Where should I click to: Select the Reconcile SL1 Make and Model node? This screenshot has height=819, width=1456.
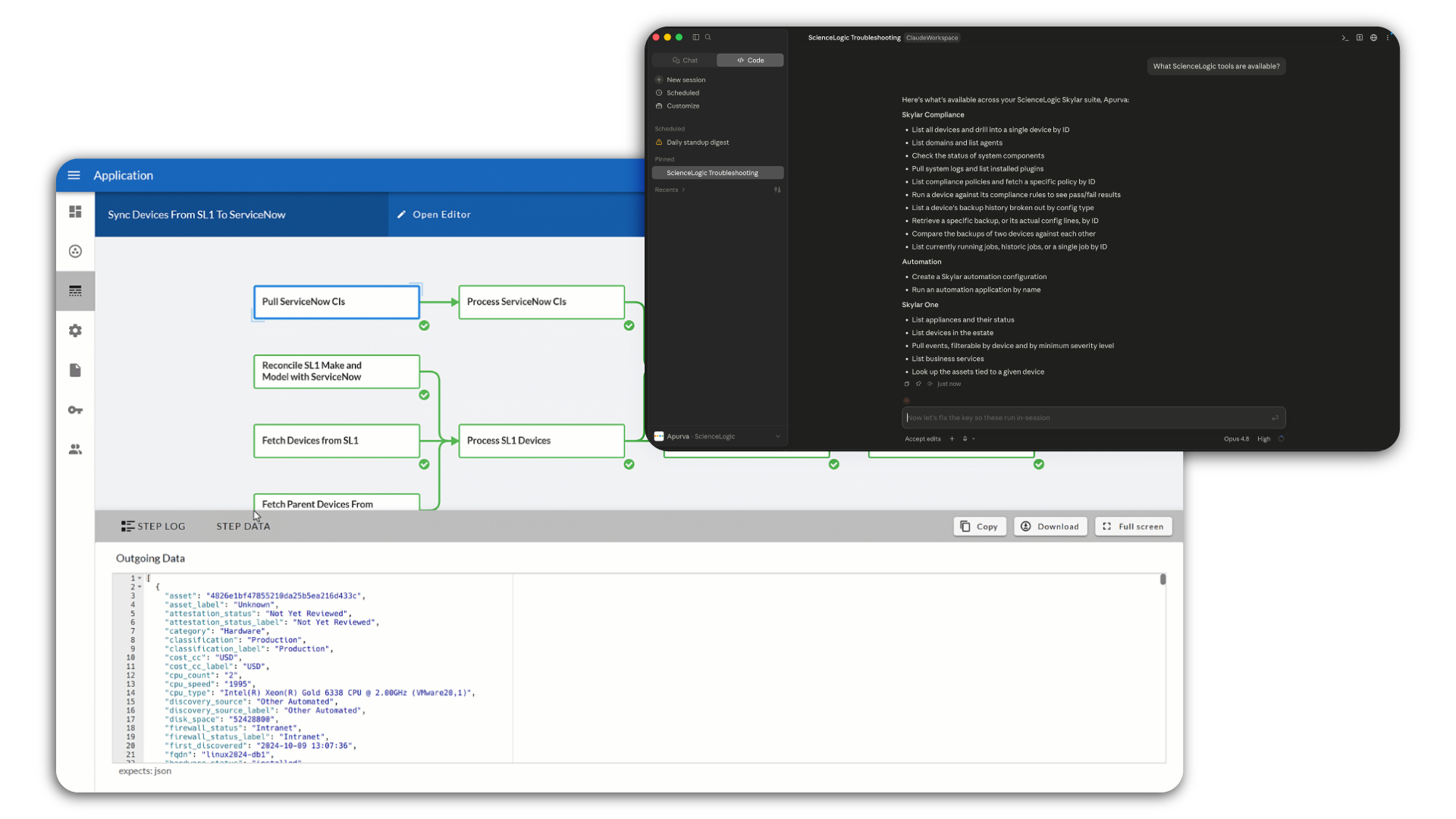337,372
